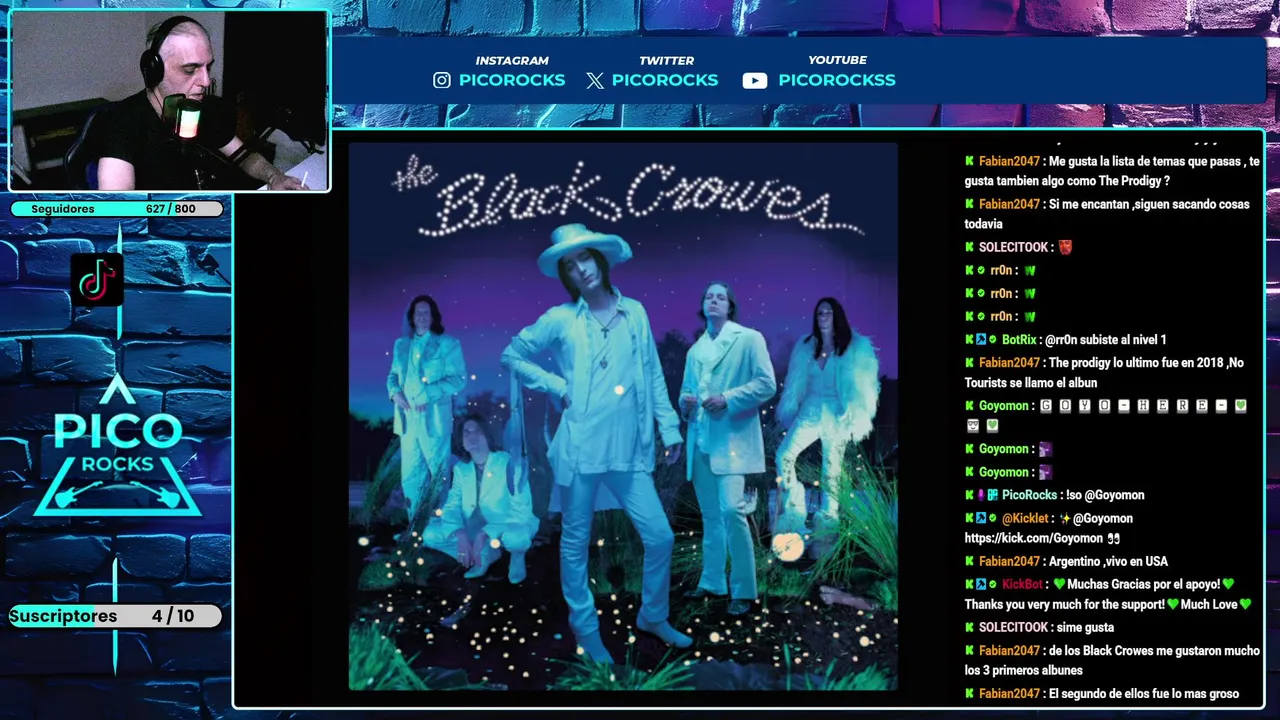Click the green heart after 'Much Love'
The image size is (1280, 720).
[x=1245, y=604]
